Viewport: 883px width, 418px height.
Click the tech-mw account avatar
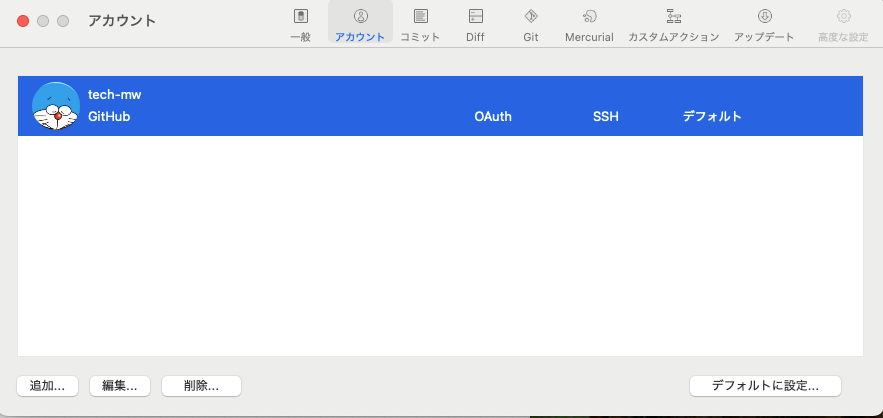coord(56,106)
